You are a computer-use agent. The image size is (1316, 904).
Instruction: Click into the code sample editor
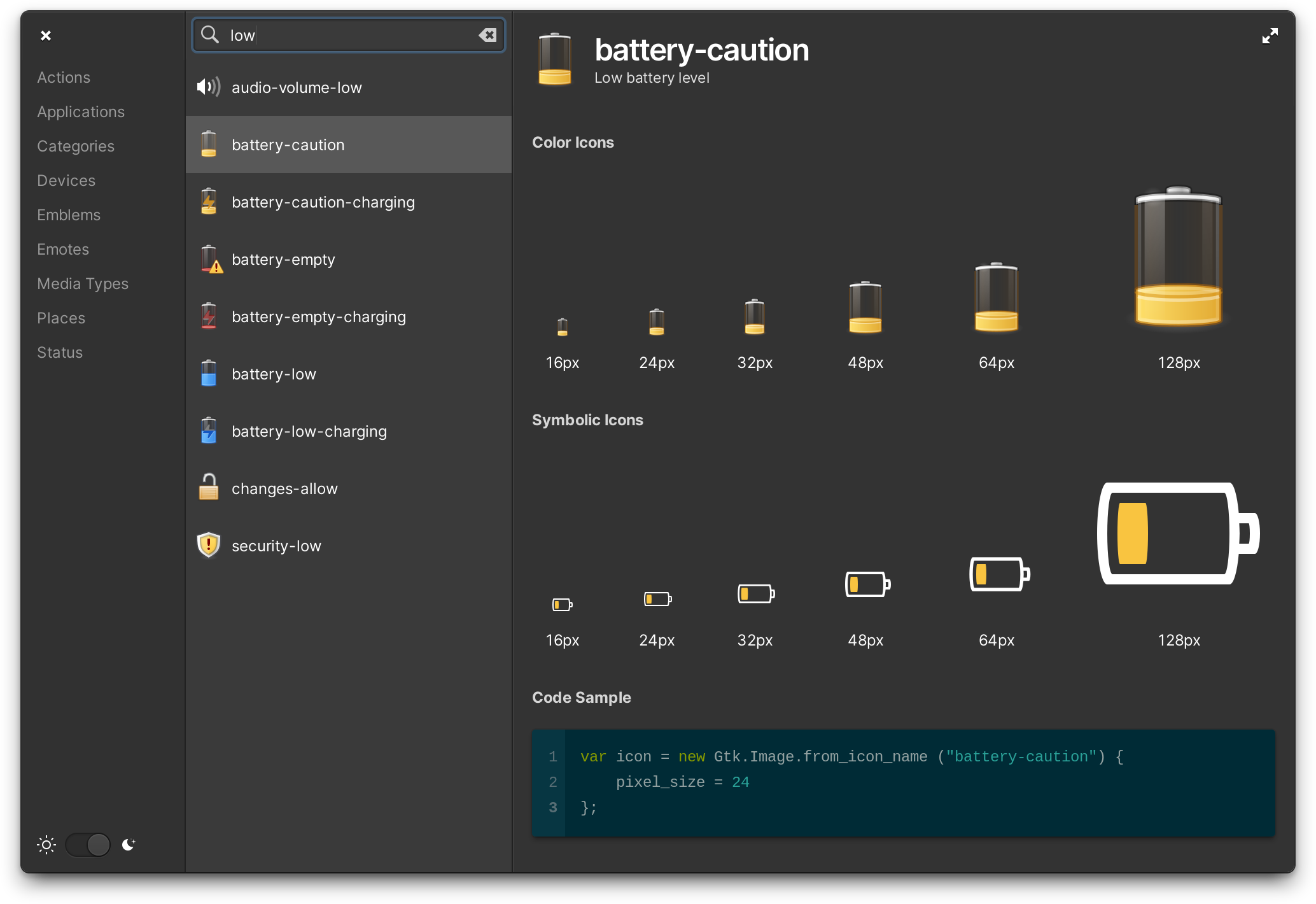coord(904,783)
